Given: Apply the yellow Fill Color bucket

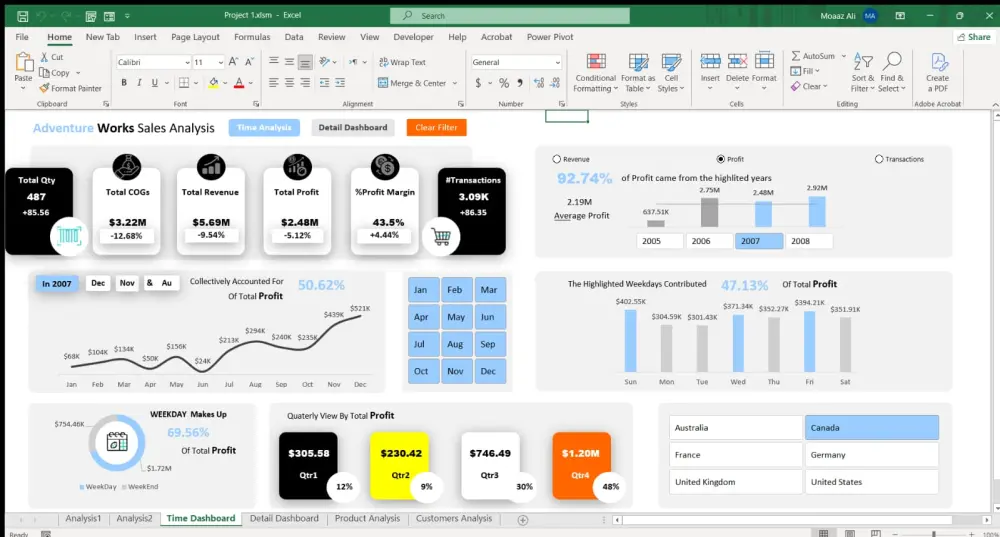Looking at the screenshot, I should 214,82.
